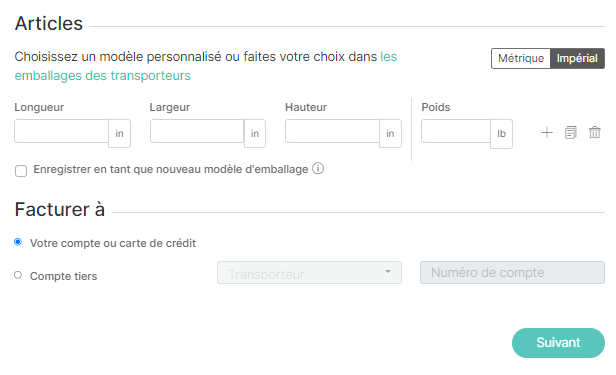The height and width of the screenshot is (375, 616).
Task: Switch units to Impérial
Action: click(577, 59)
